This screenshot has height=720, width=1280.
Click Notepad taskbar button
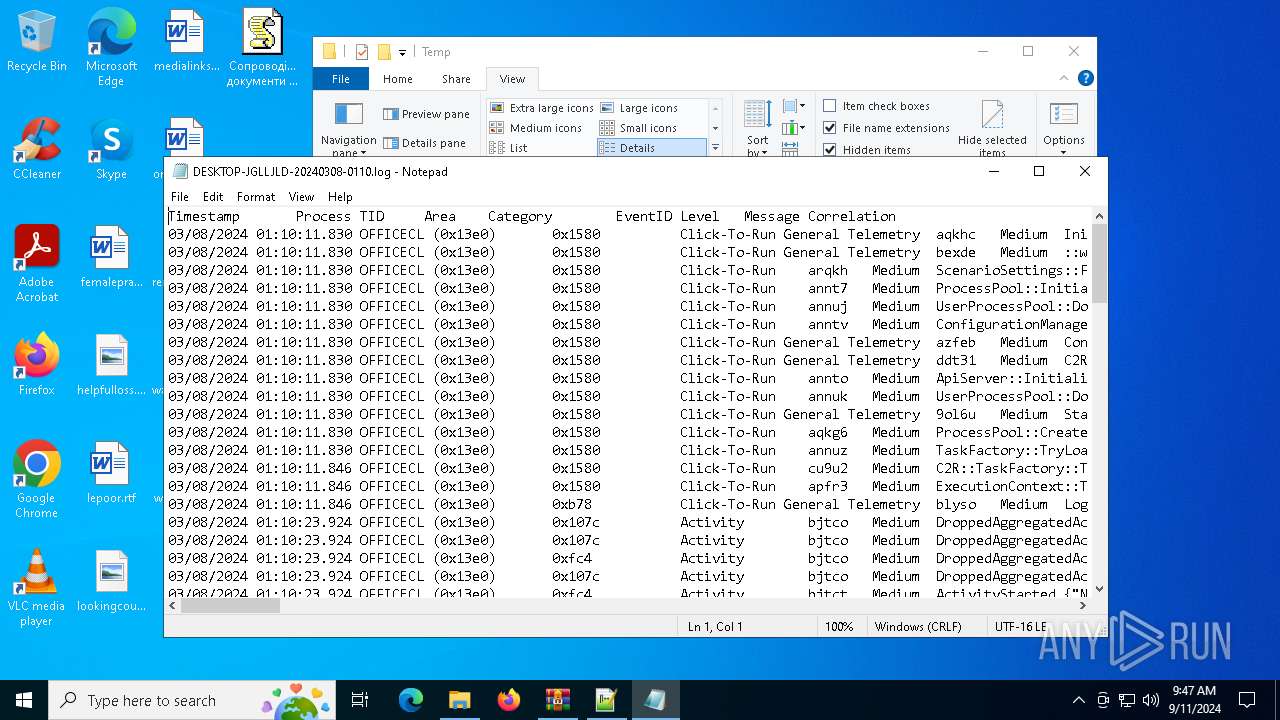point(655,700)
